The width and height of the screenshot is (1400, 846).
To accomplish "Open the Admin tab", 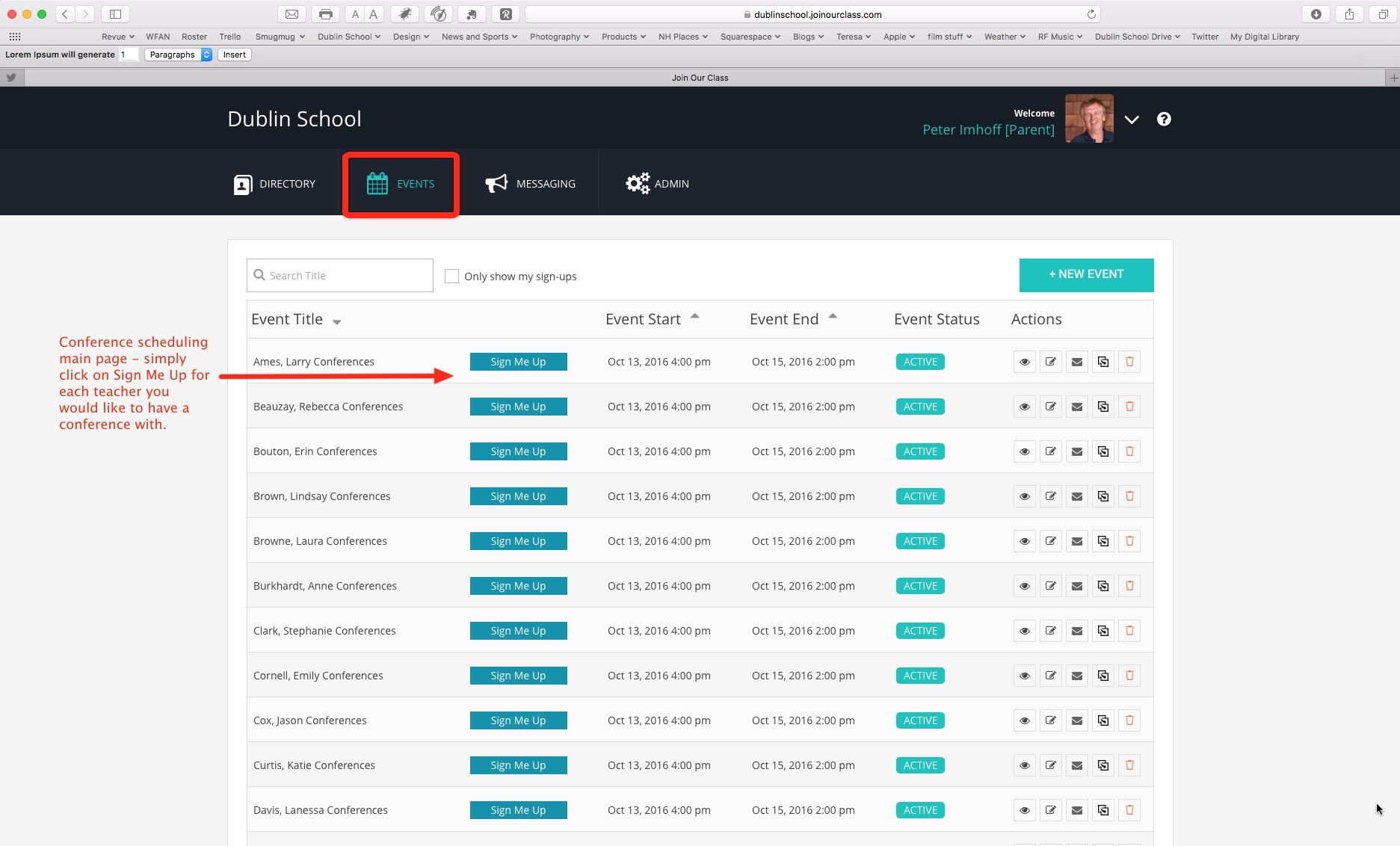I will point(657,184).
